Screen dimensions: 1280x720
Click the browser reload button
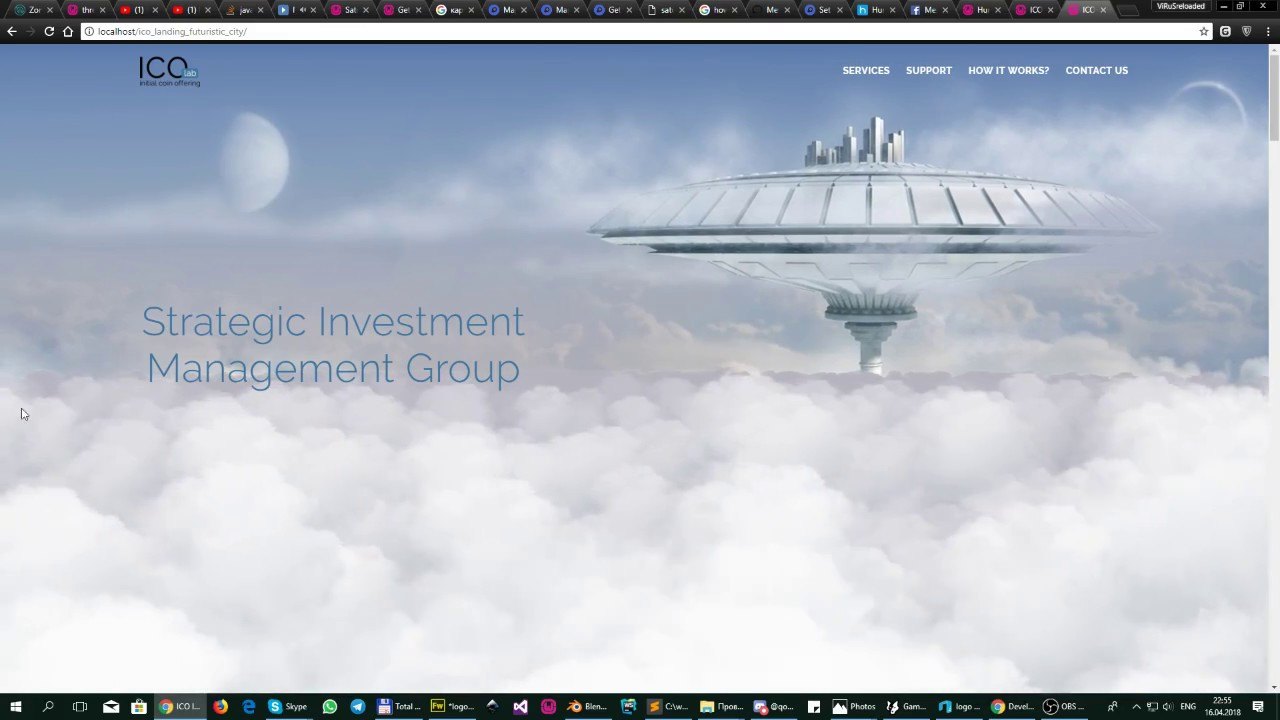tap(49, 31)
